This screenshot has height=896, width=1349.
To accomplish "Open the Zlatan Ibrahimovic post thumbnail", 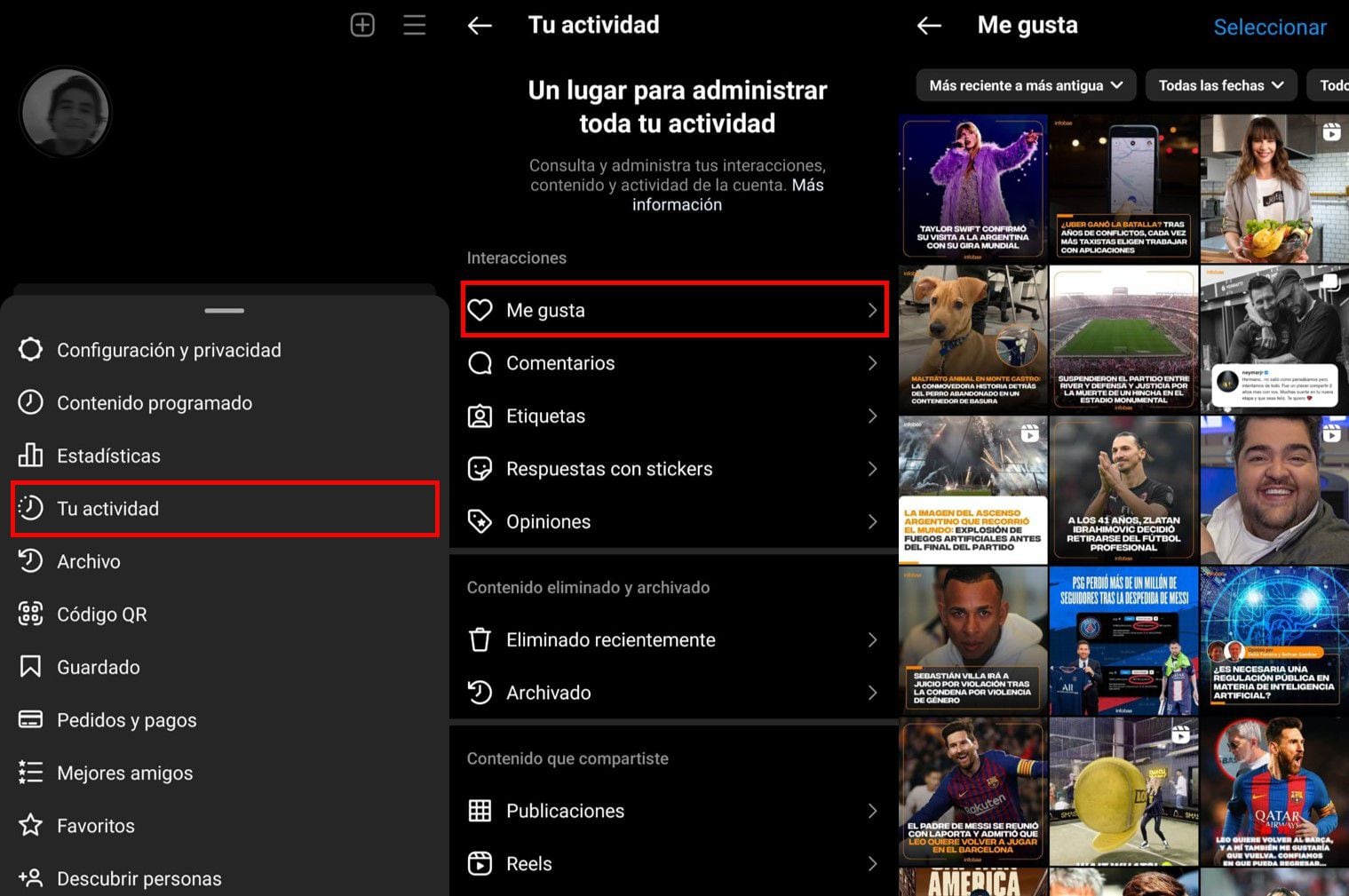I will (1123, 490).
